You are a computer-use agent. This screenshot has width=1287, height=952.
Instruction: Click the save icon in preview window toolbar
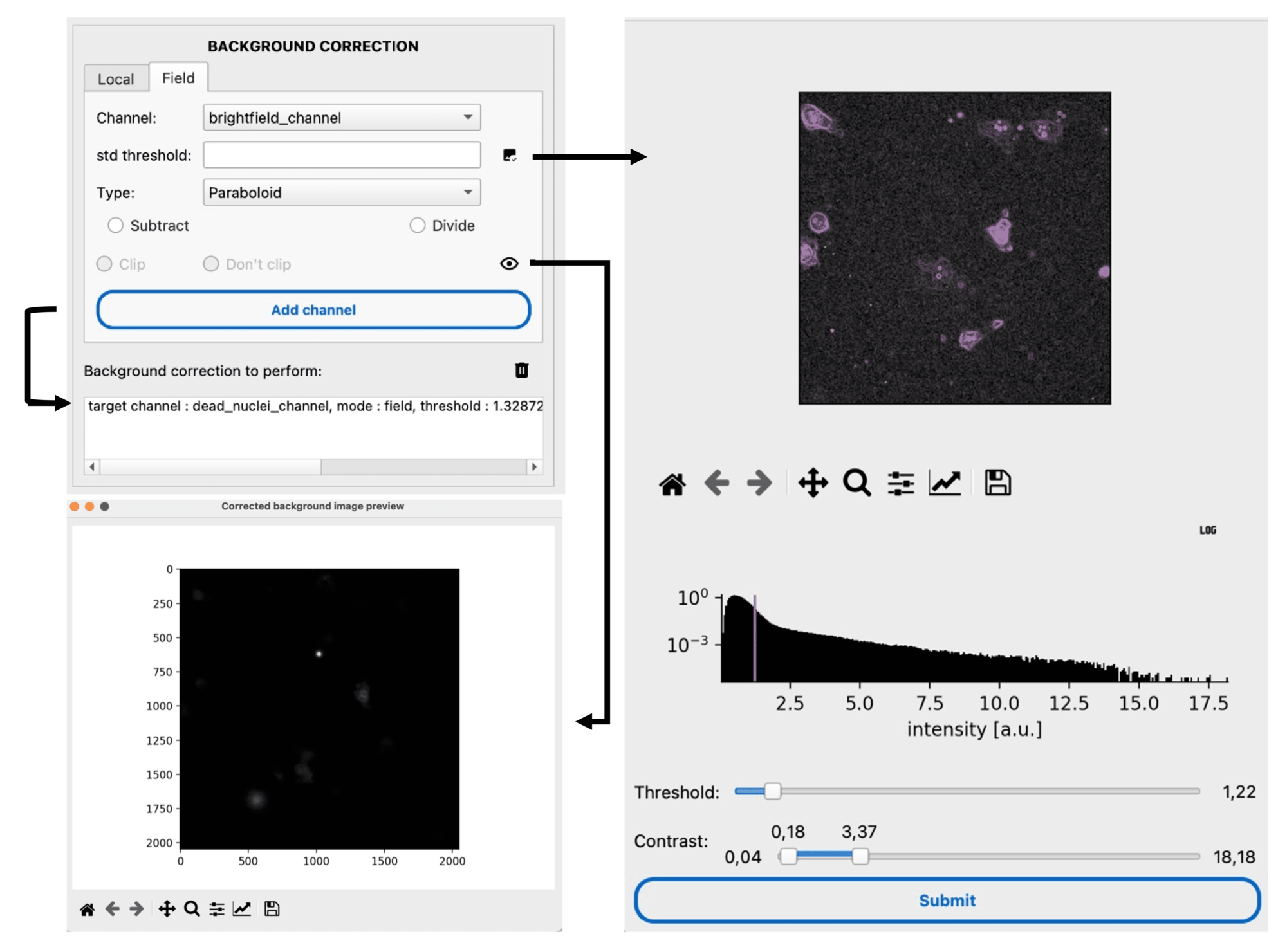click(x=272, y=909)
